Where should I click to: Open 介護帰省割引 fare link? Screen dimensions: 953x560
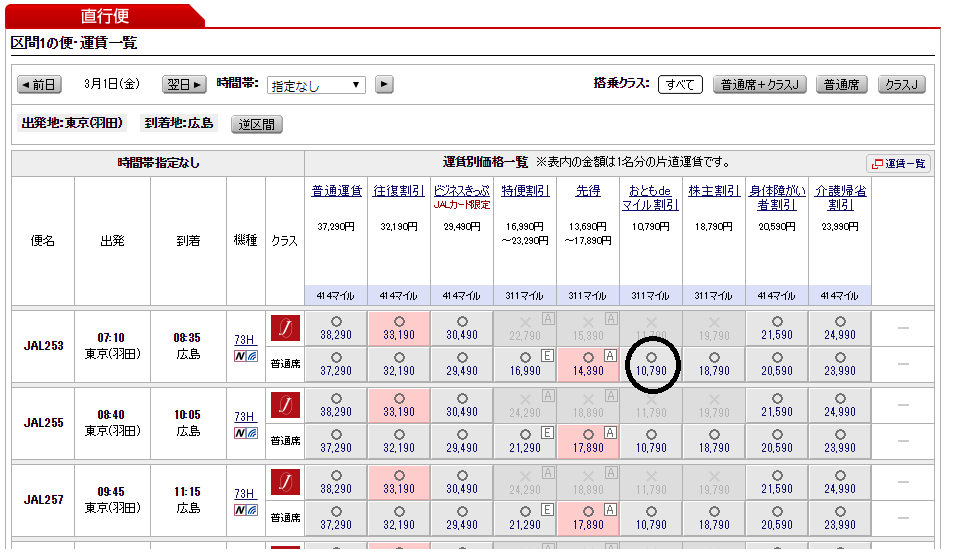[840, 198]
